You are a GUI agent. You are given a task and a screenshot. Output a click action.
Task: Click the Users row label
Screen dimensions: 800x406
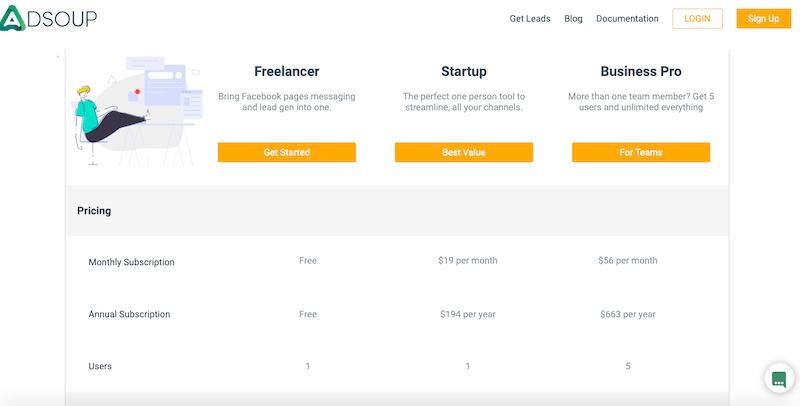tap(100, 366)
